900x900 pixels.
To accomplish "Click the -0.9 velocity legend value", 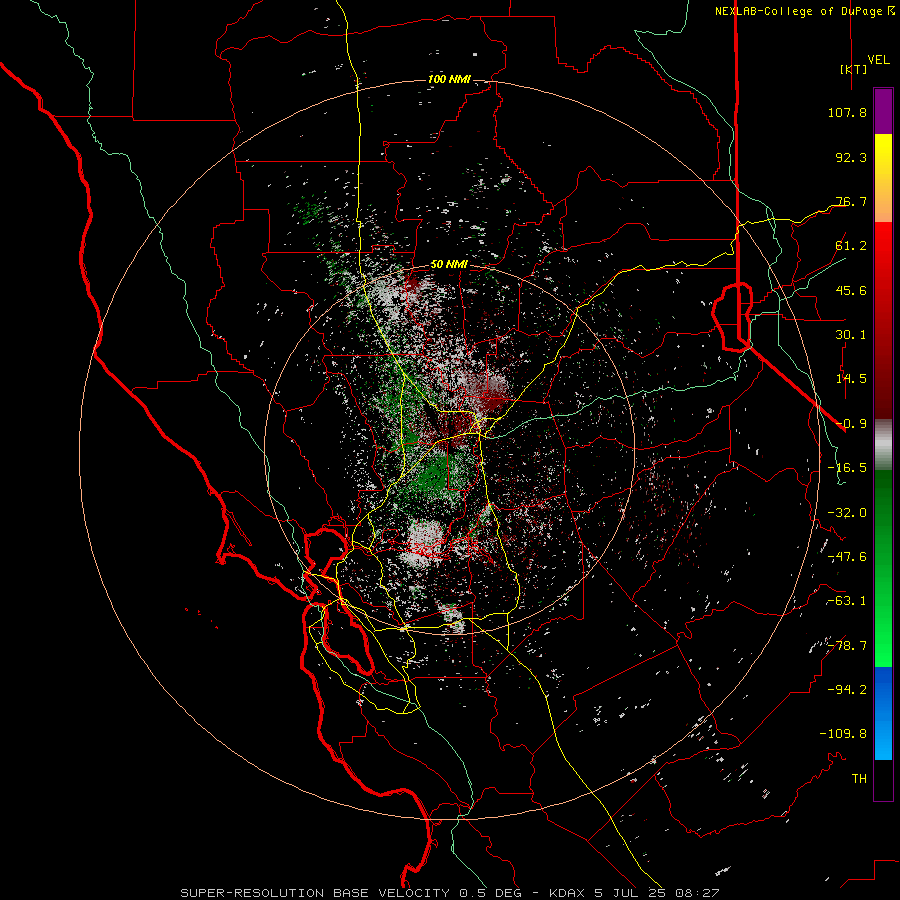I will pyautogui.click(x=851, y=424).
